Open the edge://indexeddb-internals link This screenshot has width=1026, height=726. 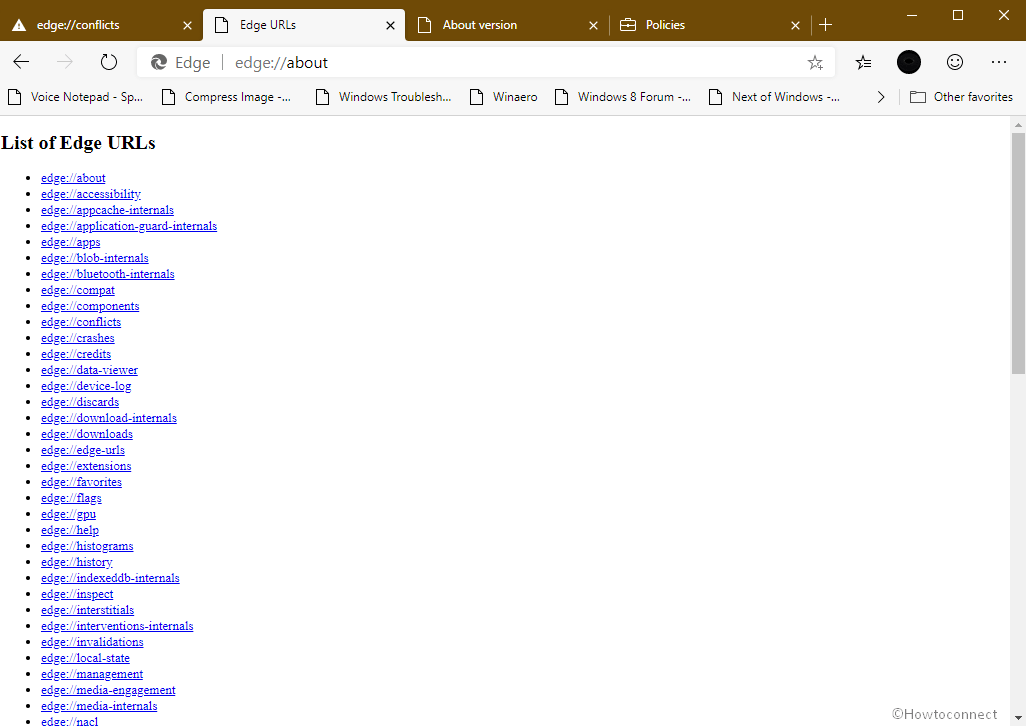[x=110, y=578]
